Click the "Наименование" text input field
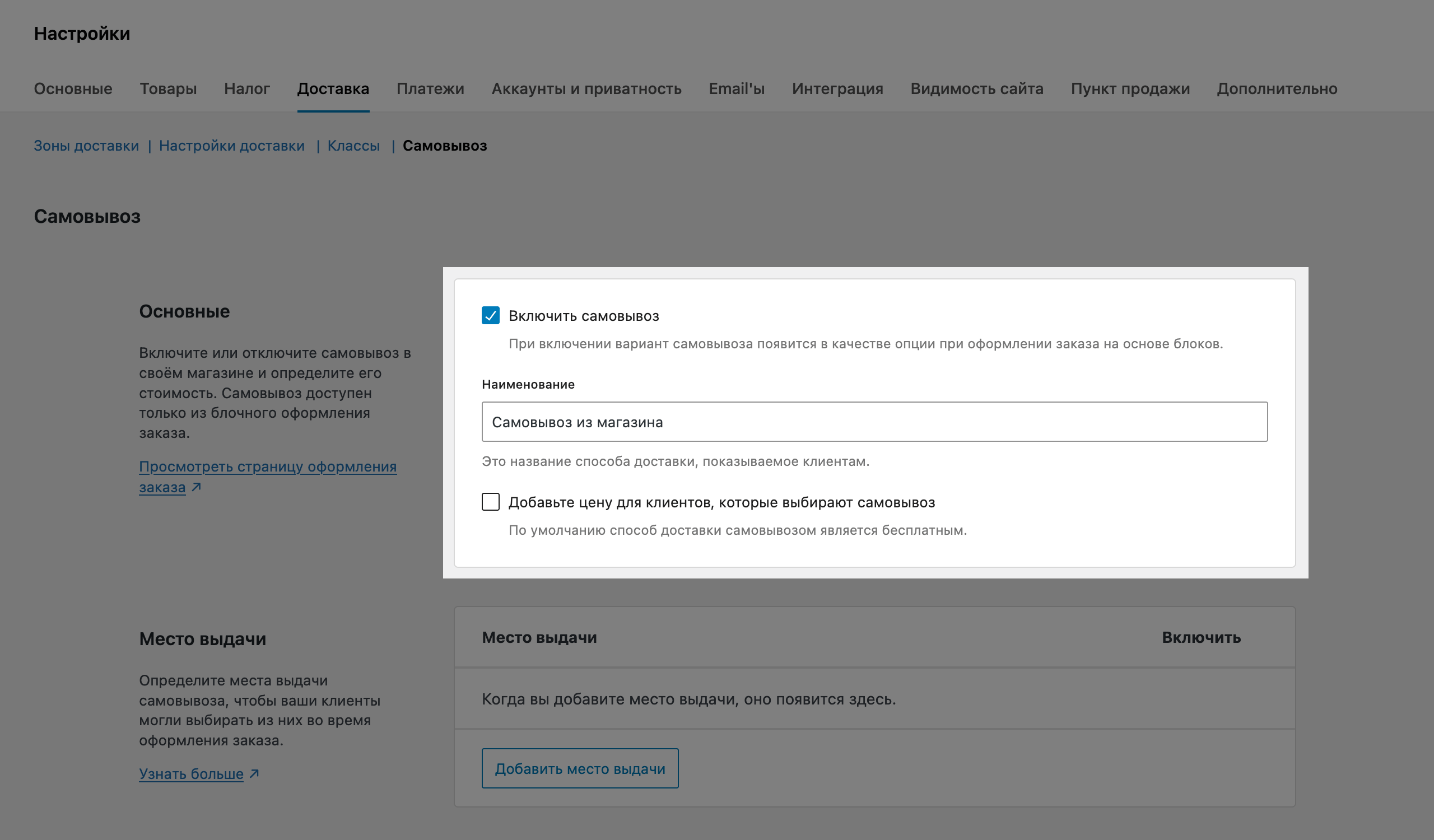 pos(874,422)
